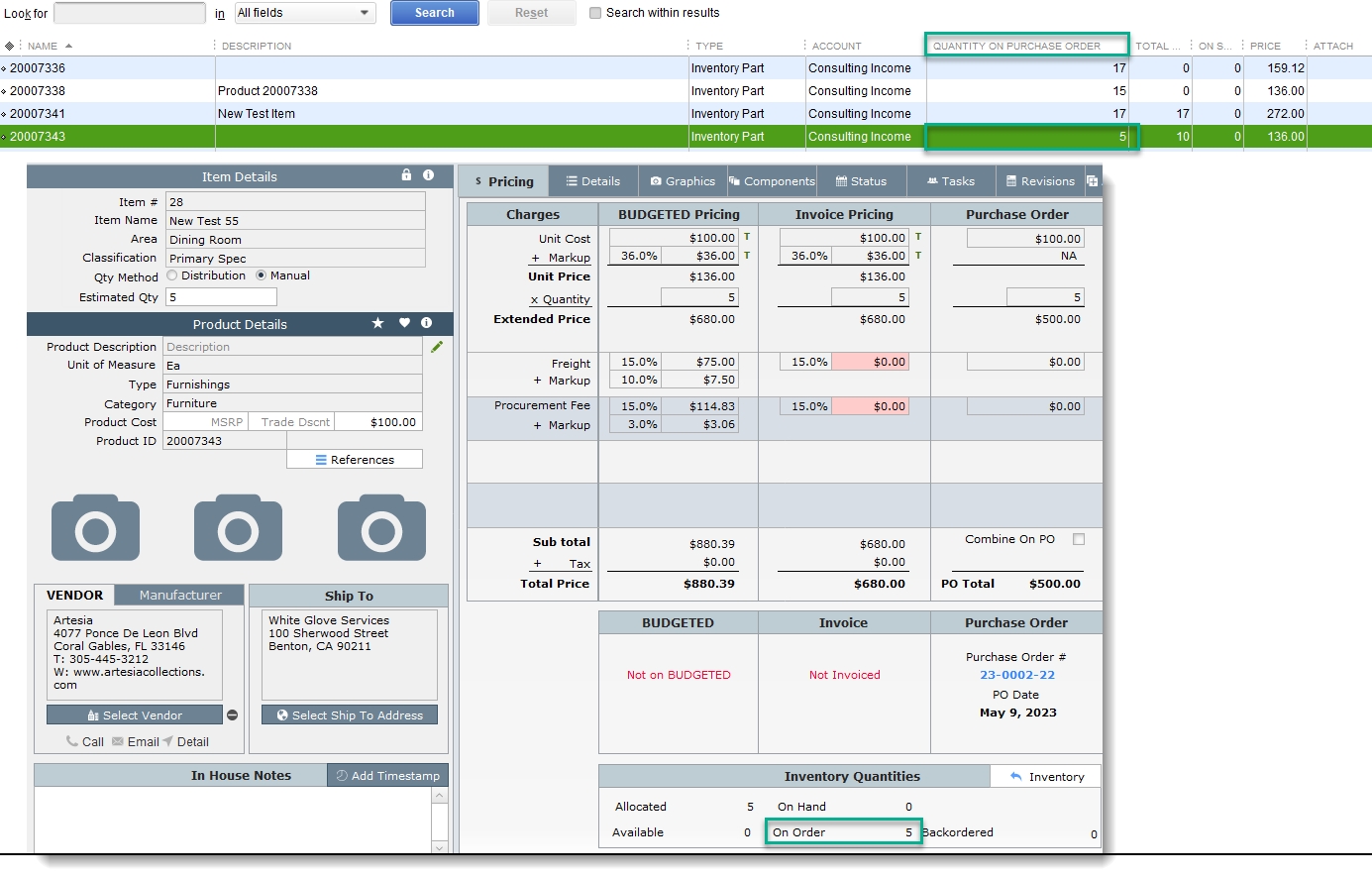Click the remove vendor minus icon
This screenshot has width=1372, height=879.
(232, 715)
